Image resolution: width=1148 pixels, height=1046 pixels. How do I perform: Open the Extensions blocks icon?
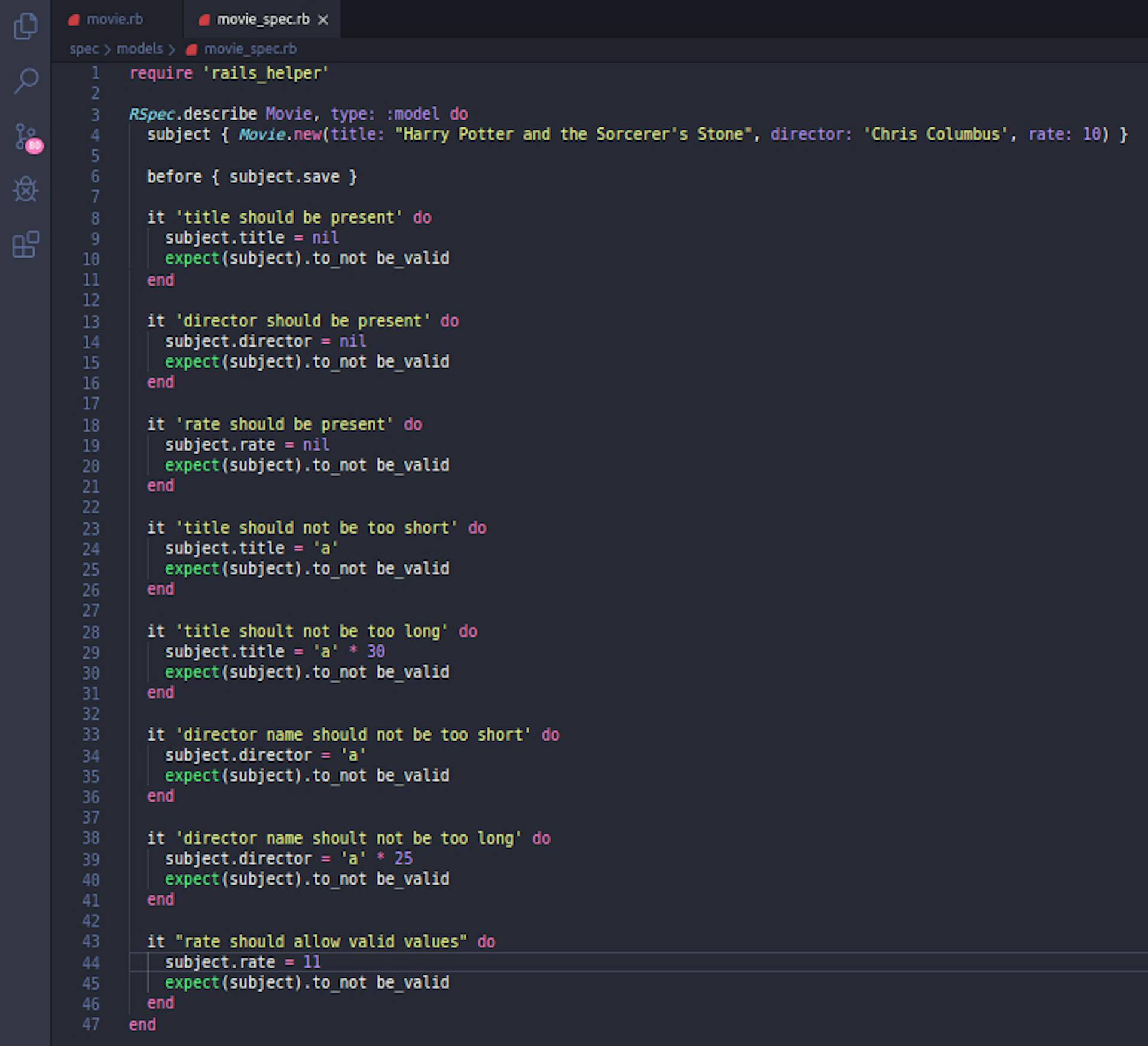pyautogui.click(x=26, y=244)
